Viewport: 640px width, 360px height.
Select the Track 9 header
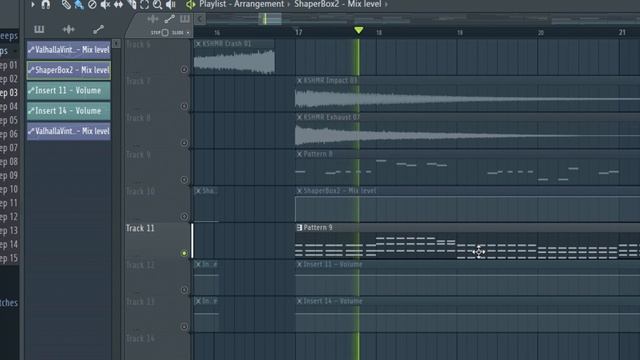tap(158, 167)
